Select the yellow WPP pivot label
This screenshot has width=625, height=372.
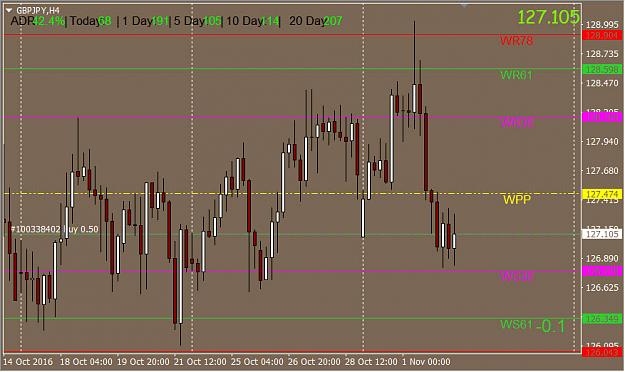click(x=517, y=199)
